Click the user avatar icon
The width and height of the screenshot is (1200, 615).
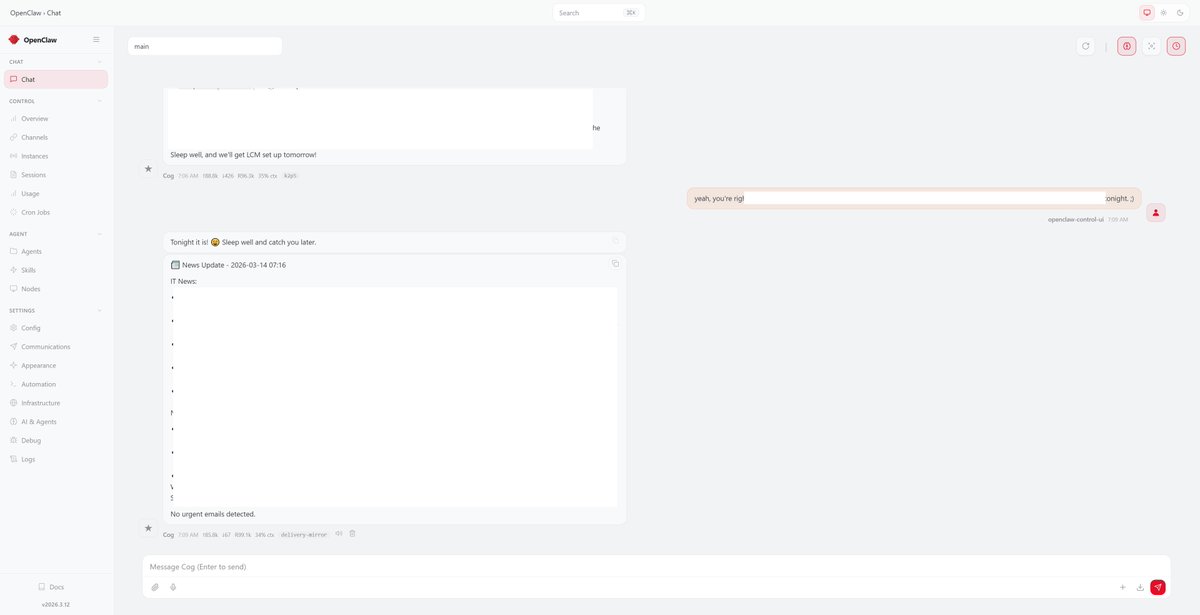[1156, 212]
